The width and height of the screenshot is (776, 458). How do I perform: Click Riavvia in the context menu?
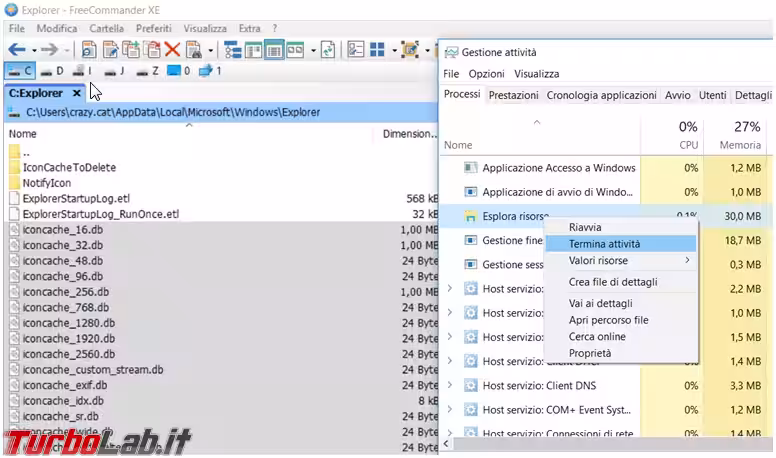pyautogui.click(x=585, y=227)
